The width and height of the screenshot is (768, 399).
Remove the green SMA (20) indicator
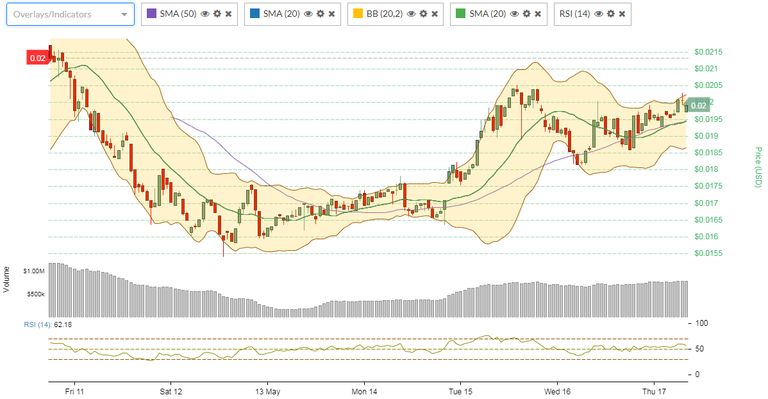[538, 14]
